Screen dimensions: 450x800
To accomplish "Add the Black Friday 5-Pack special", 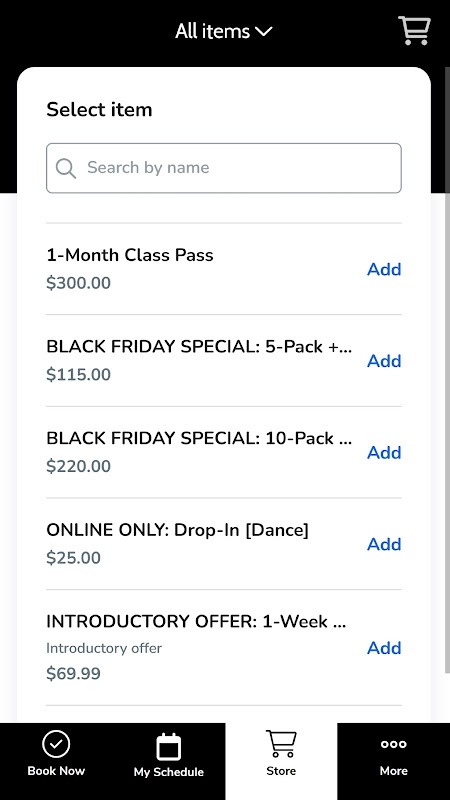I will click(384, 361).
